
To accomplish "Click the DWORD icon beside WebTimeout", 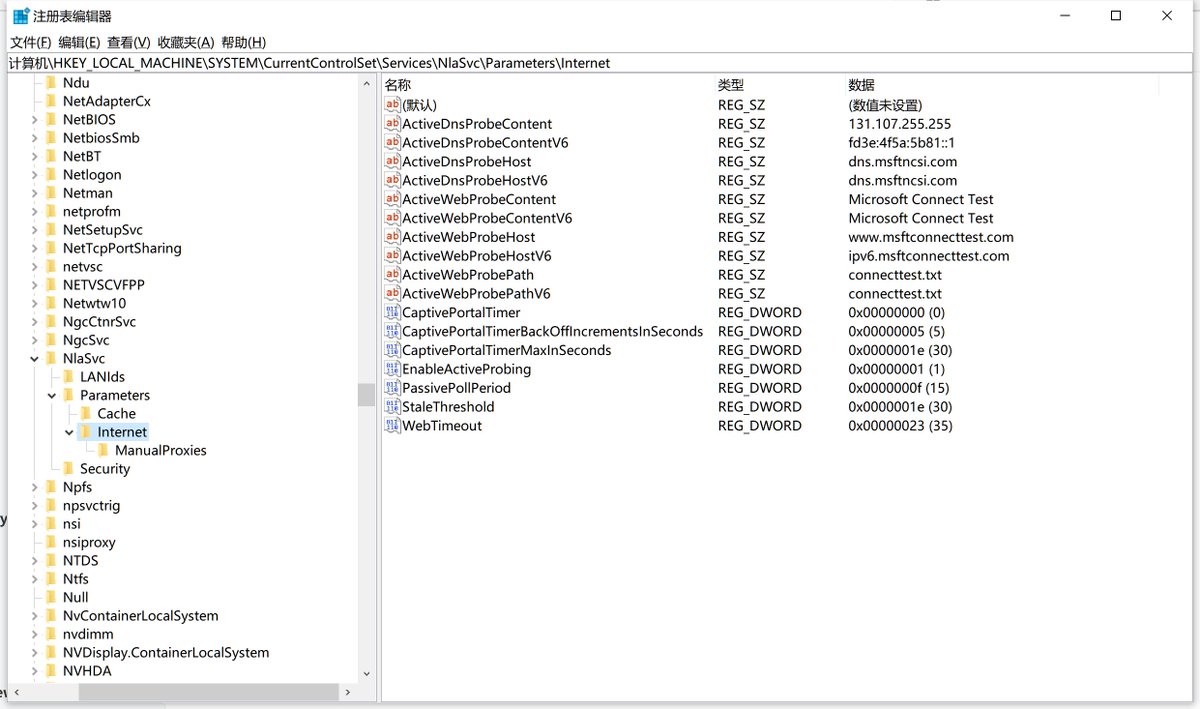I will 393,426.
